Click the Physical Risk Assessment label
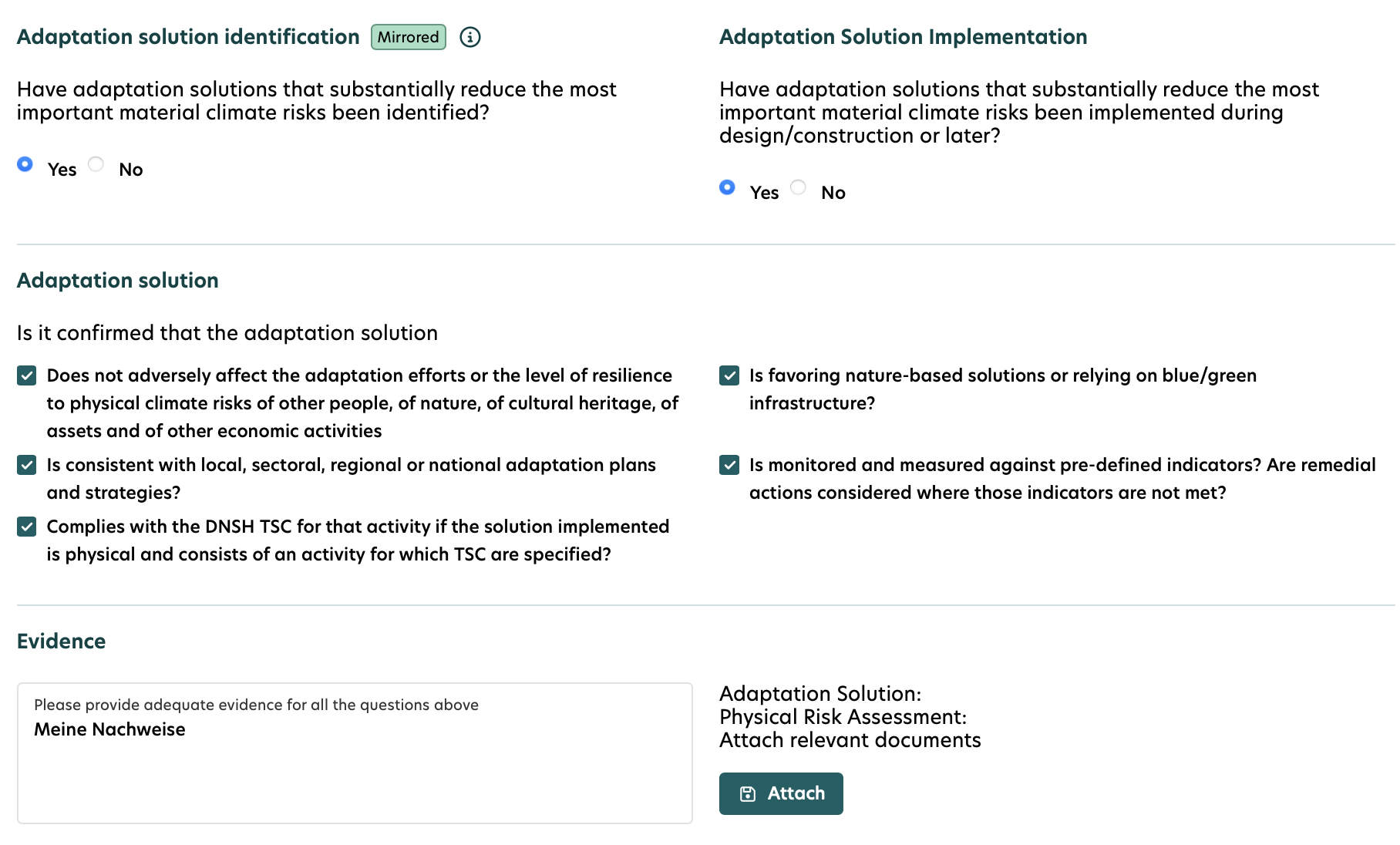 pos(843,716)
